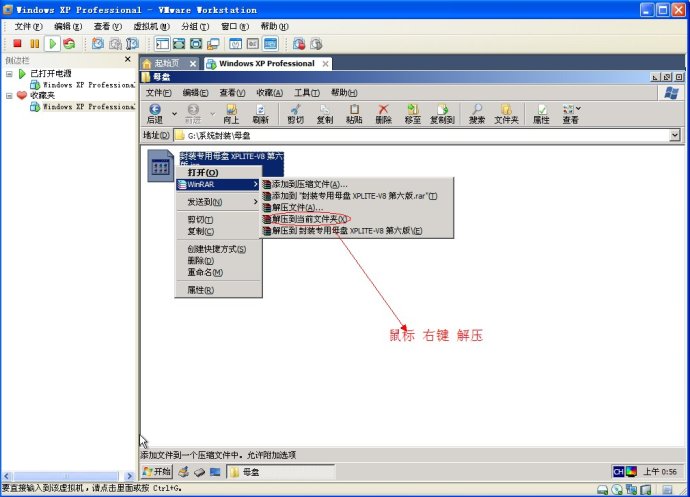Click the Summary view icon
This screenshot has width=690, height=497.
click(235, 44)
